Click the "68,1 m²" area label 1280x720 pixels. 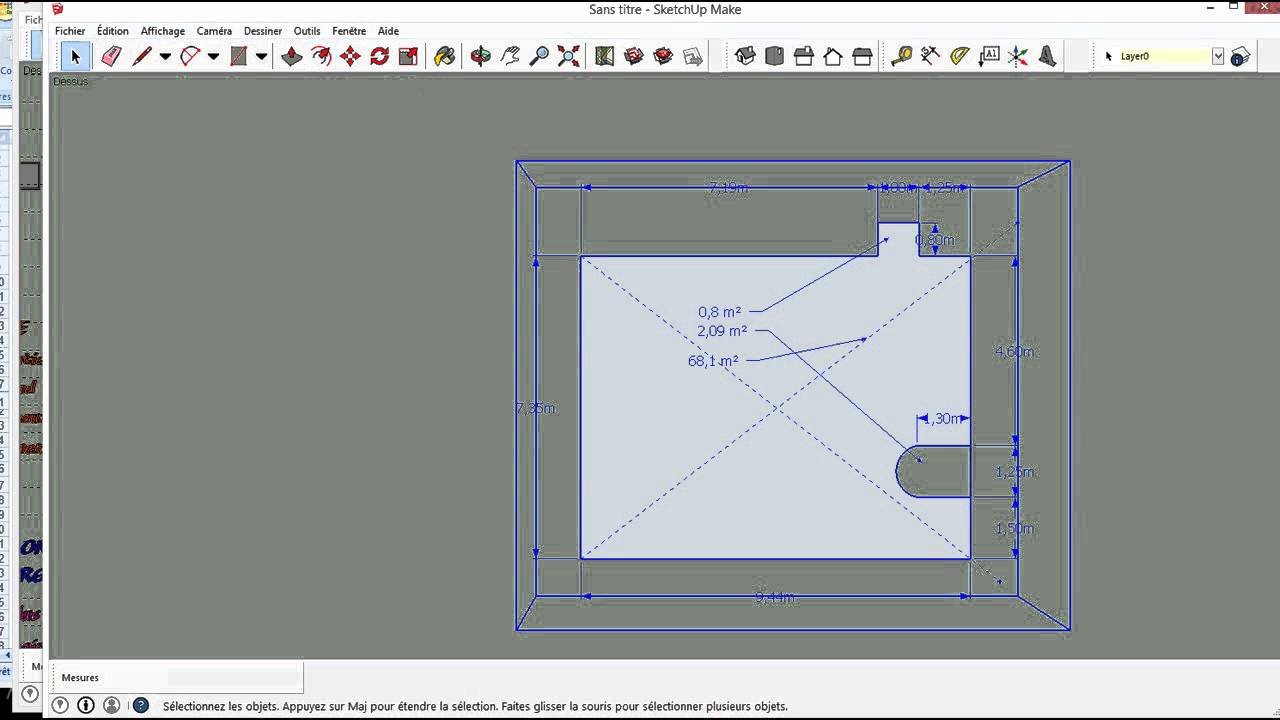click(713, 361)
